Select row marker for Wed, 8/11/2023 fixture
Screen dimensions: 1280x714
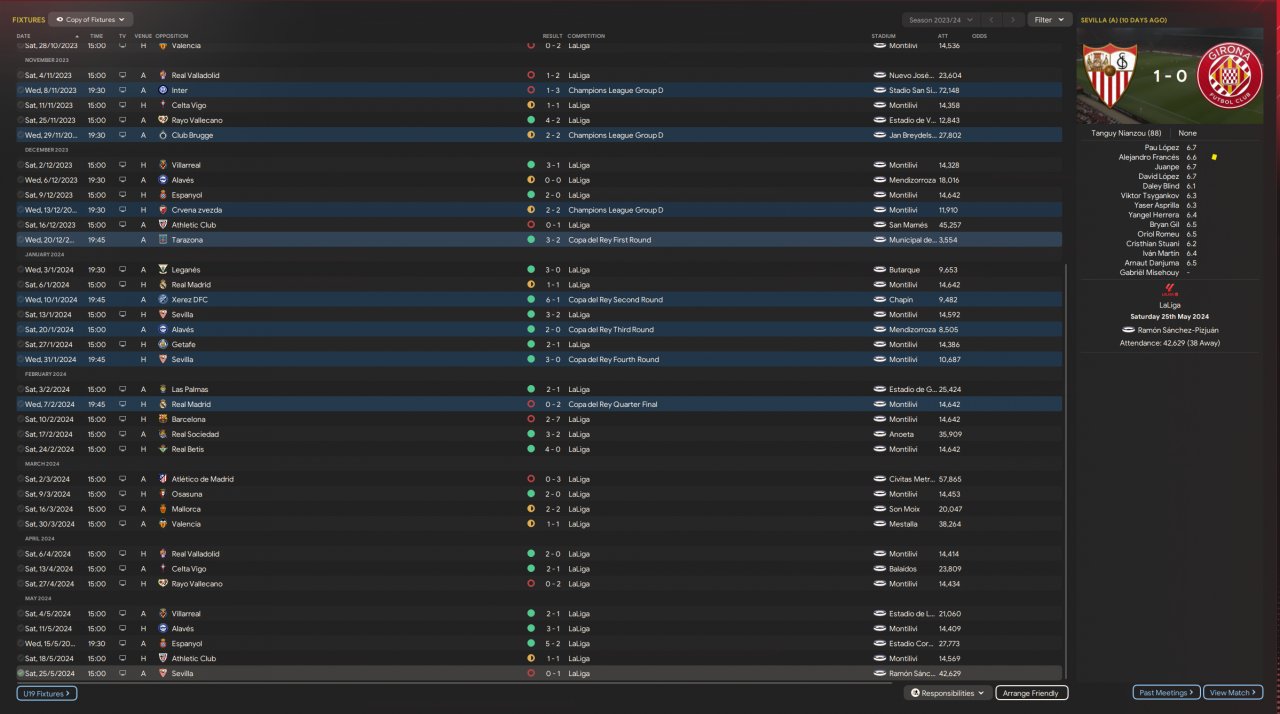click(21, 90)
